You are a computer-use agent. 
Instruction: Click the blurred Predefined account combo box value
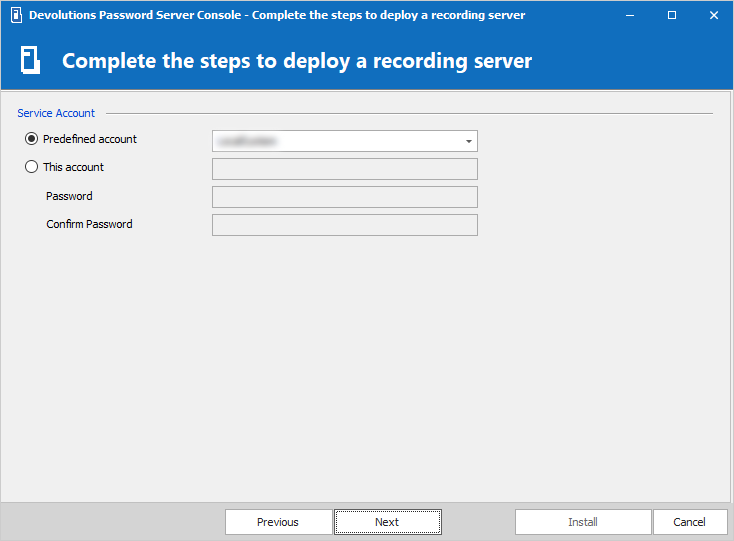(335, 141)
